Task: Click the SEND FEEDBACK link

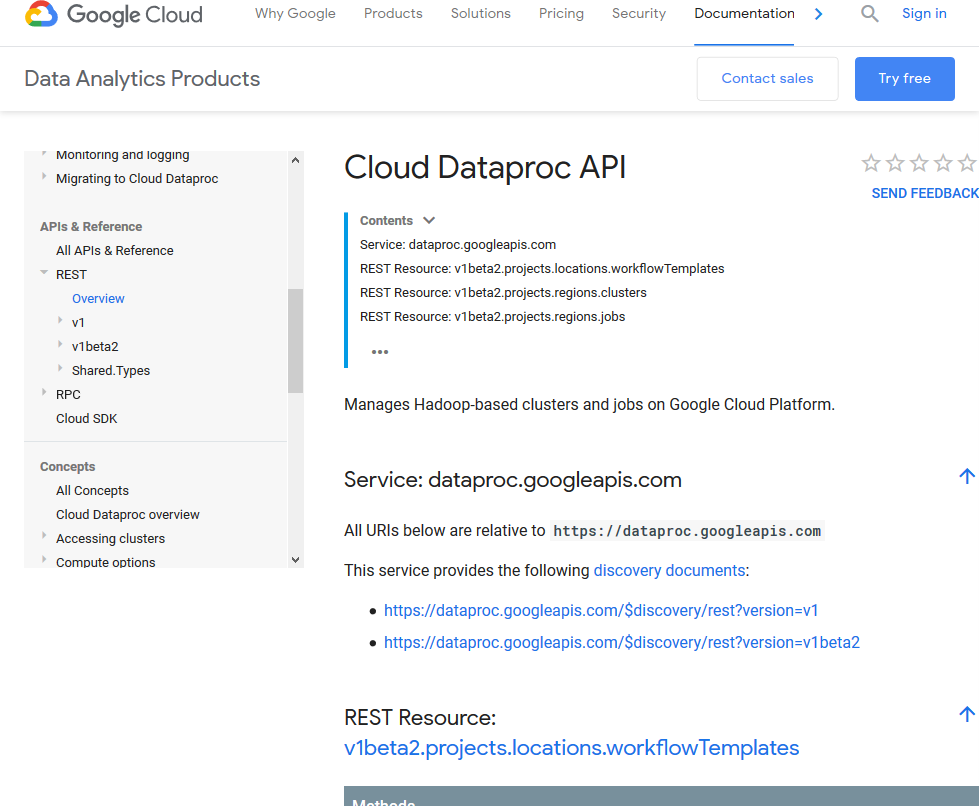Action: (x=925, y=194)
